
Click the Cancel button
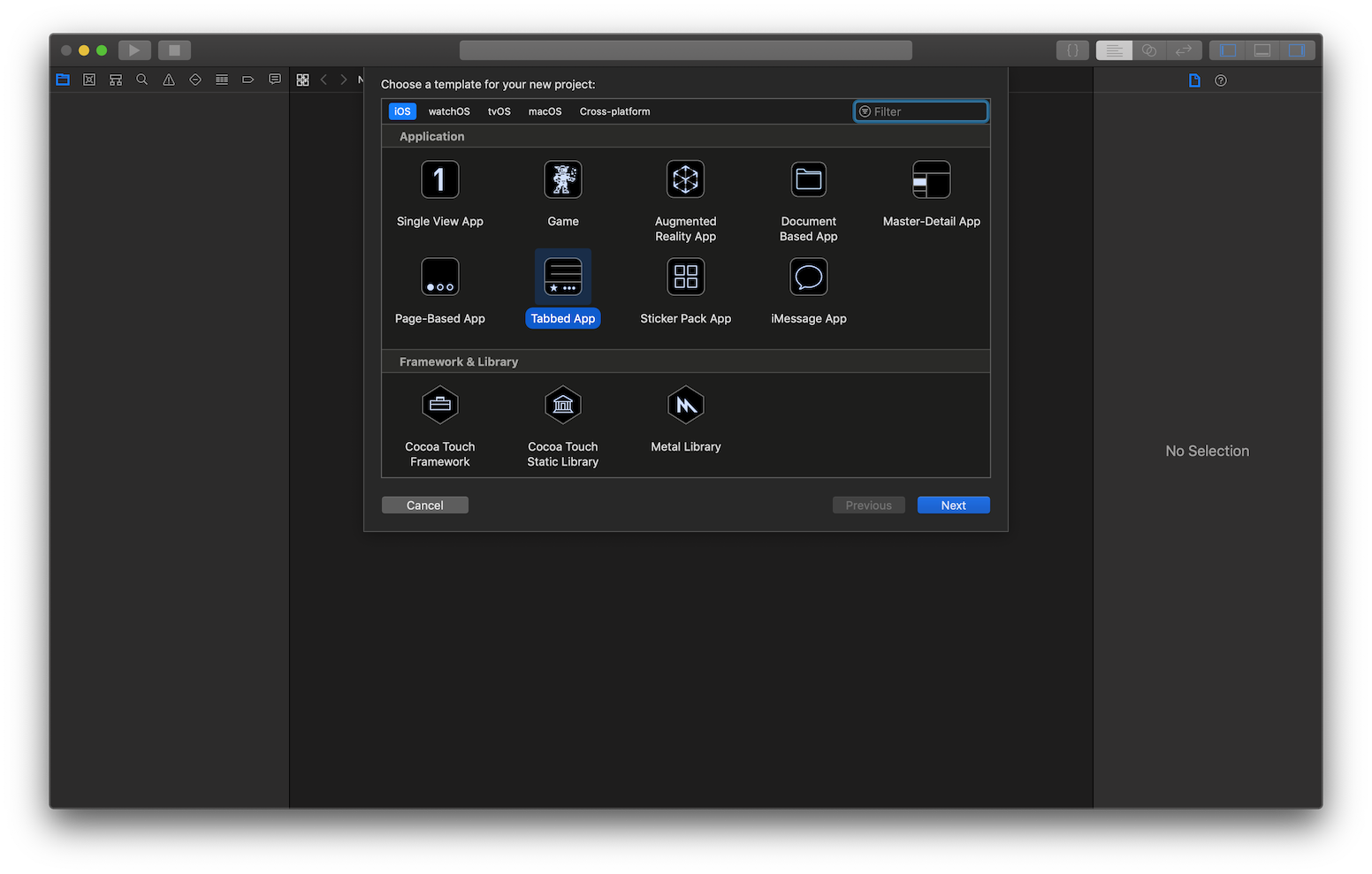tap(425, 505)
